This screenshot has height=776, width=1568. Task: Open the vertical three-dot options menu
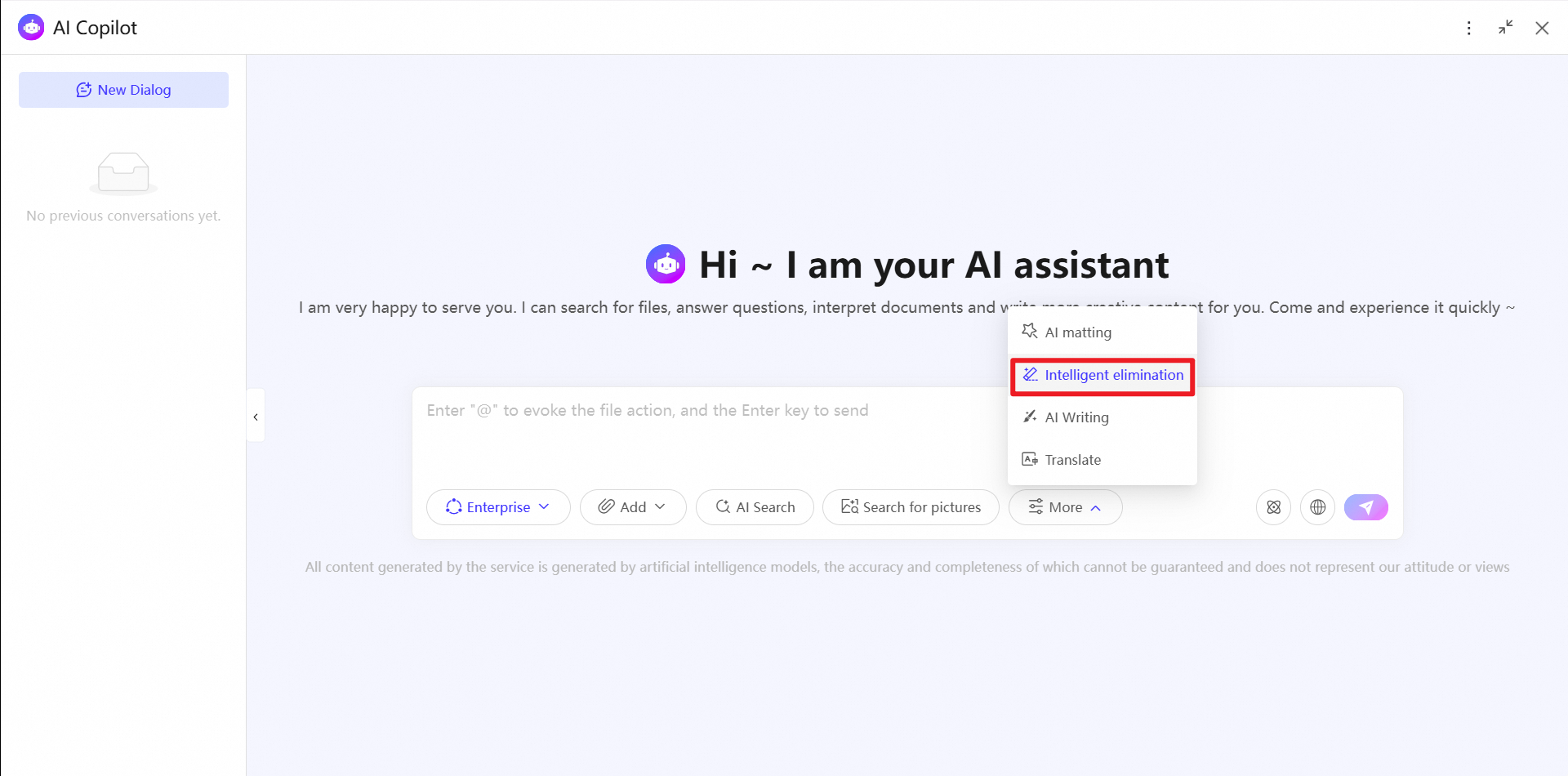[1468, 28]
